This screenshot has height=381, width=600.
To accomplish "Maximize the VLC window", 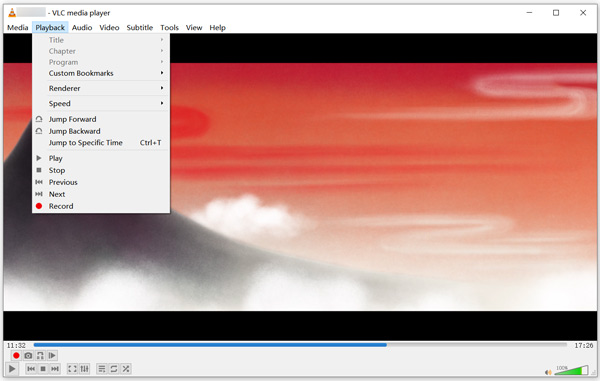I will (x=556, y=13).
